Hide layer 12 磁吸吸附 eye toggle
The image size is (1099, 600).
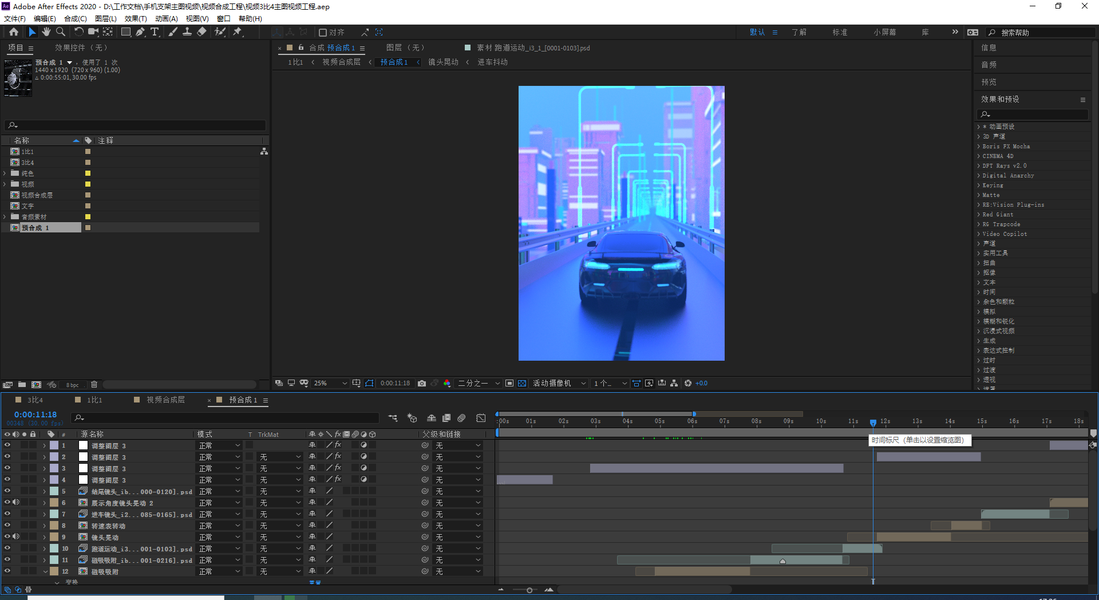[8, 571]
